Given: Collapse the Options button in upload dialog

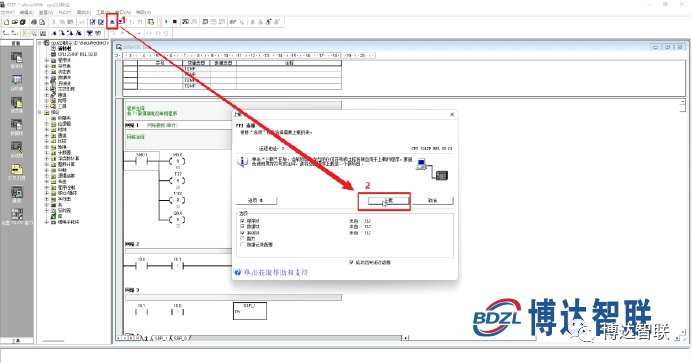Looking at the screenshot, I should tap(256, 200).
